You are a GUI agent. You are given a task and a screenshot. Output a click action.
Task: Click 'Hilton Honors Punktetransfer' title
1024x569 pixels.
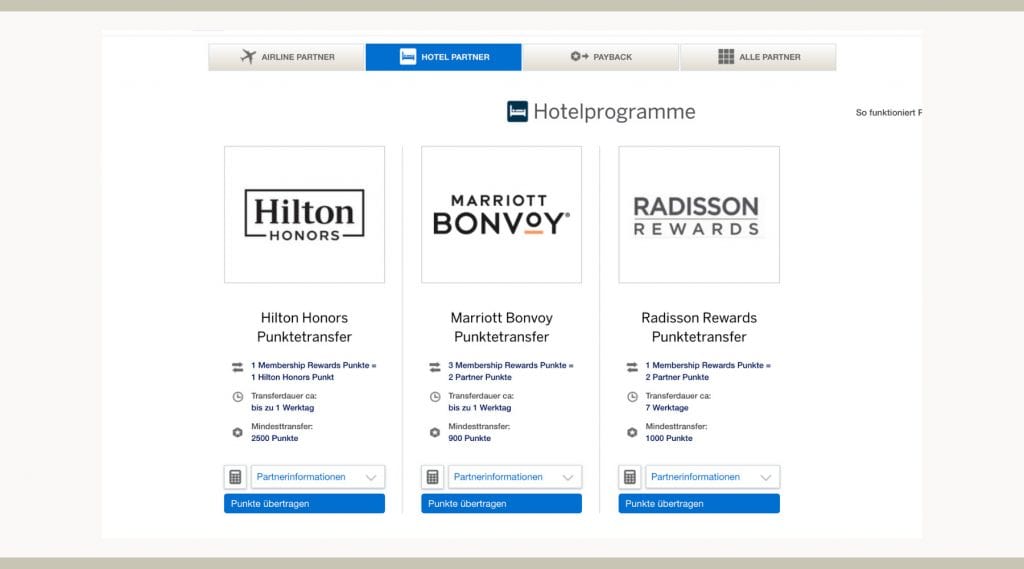coord(304,327)
